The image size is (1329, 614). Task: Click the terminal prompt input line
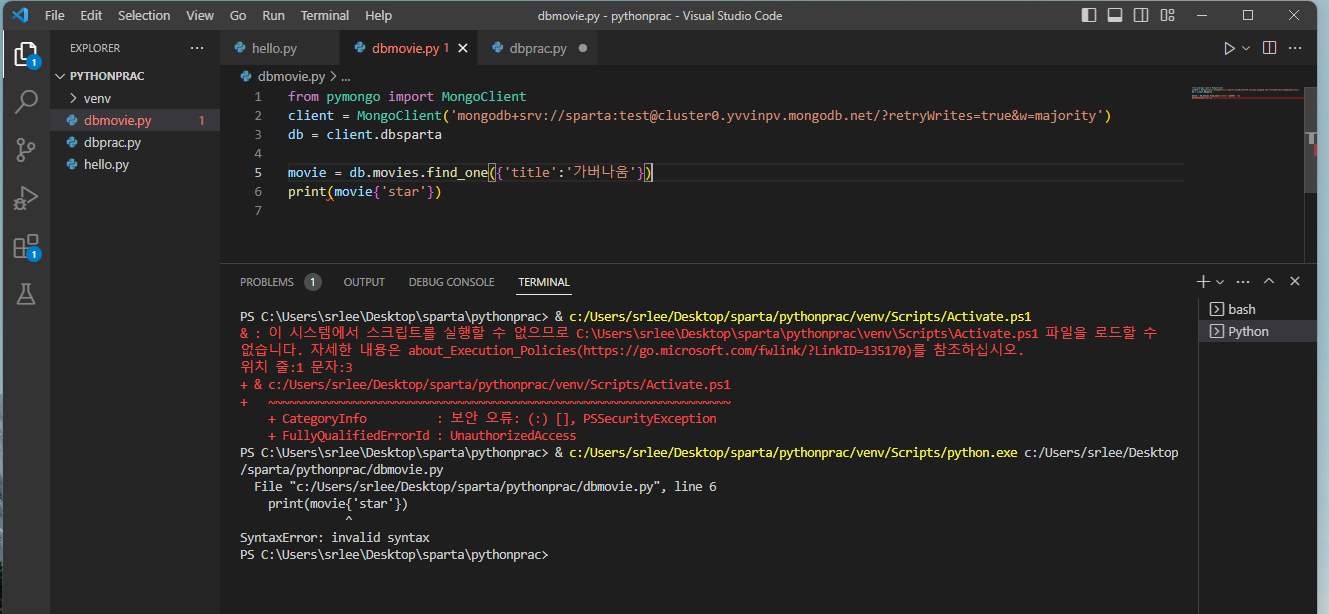point(395,554)
